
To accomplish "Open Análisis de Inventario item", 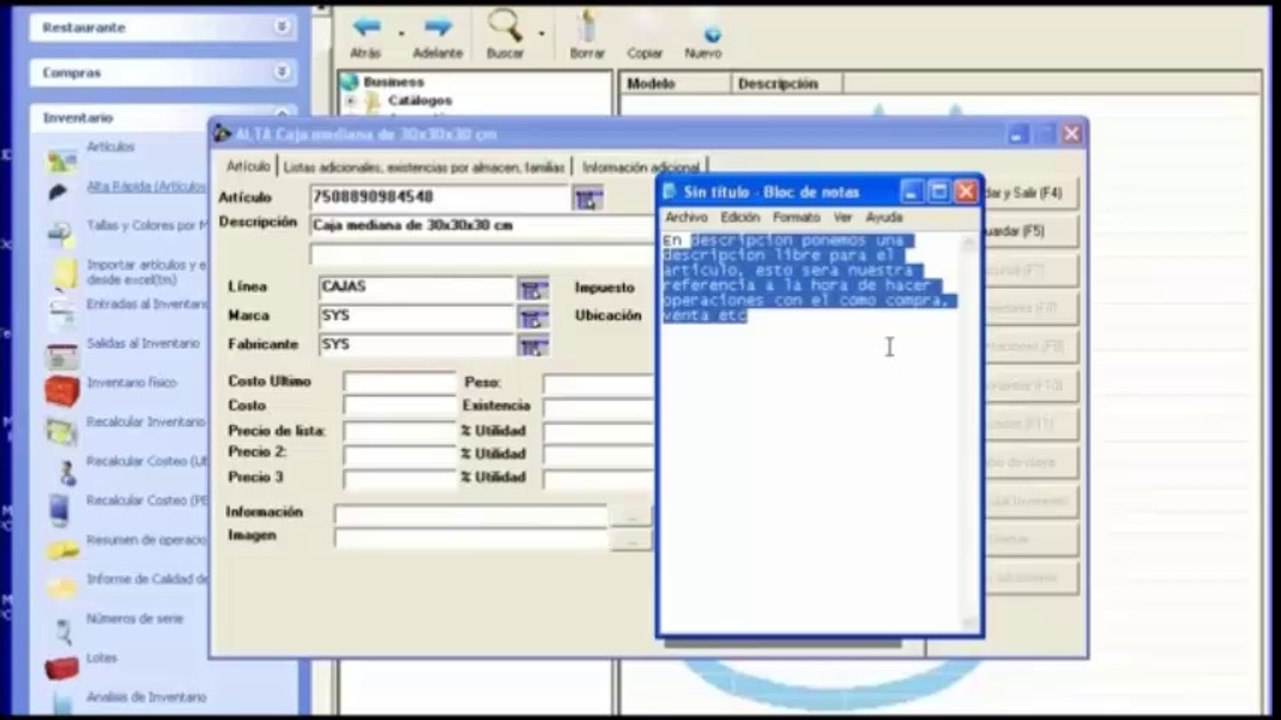I will pyautogui.click(x=146, y=697).
